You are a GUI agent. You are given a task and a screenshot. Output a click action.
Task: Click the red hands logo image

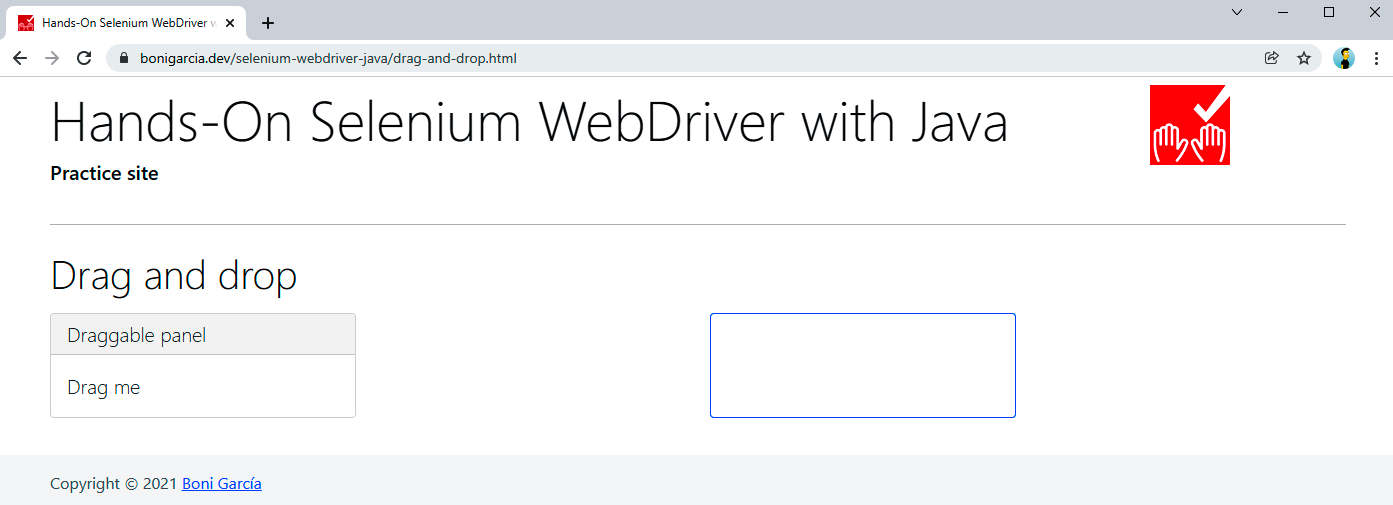(x=1189, y=125)
